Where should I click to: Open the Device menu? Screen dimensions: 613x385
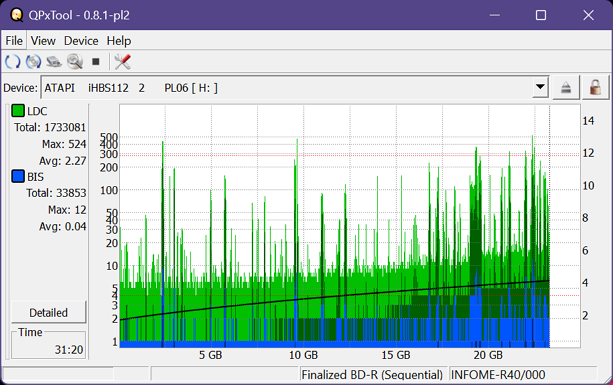[81, 41]
